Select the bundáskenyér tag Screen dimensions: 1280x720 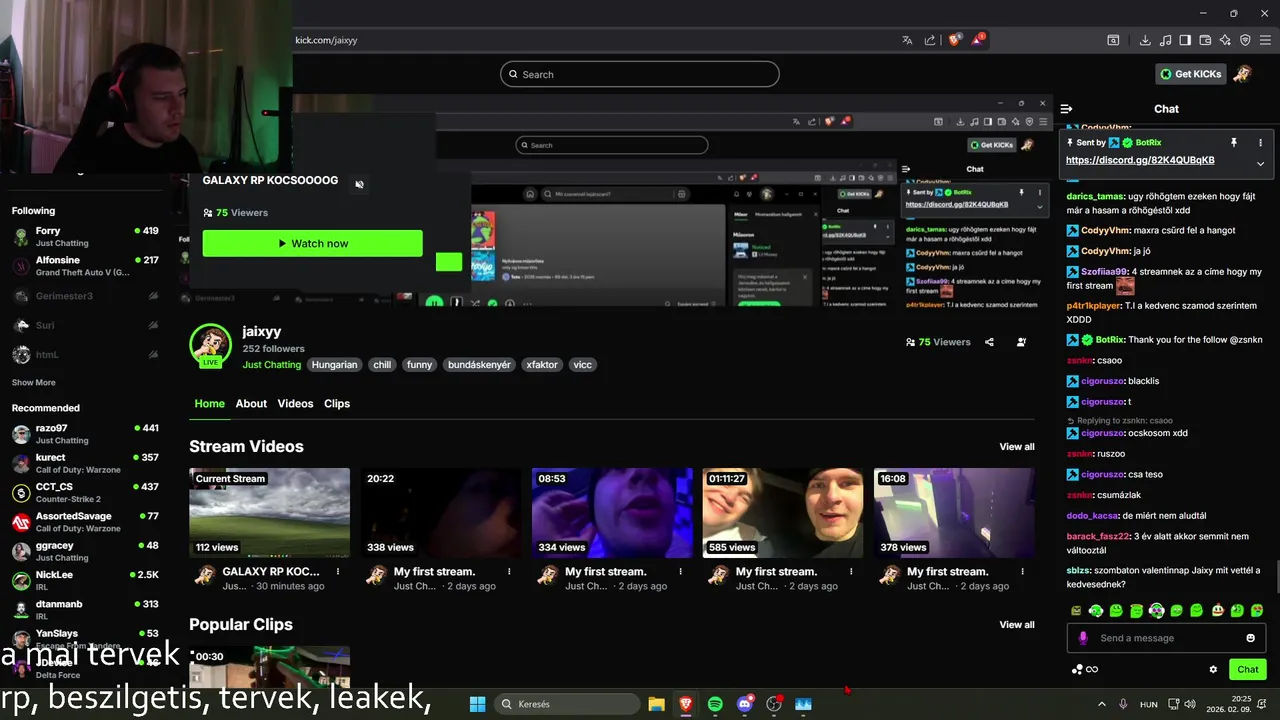[479, 365]
